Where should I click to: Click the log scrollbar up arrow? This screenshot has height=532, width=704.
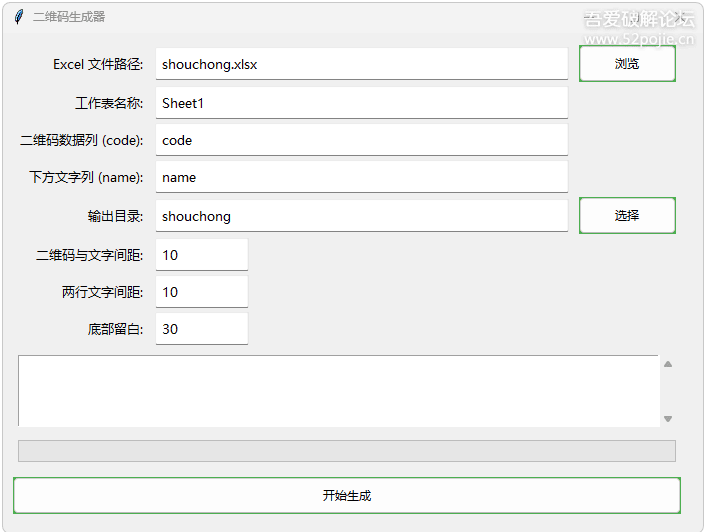668,364
